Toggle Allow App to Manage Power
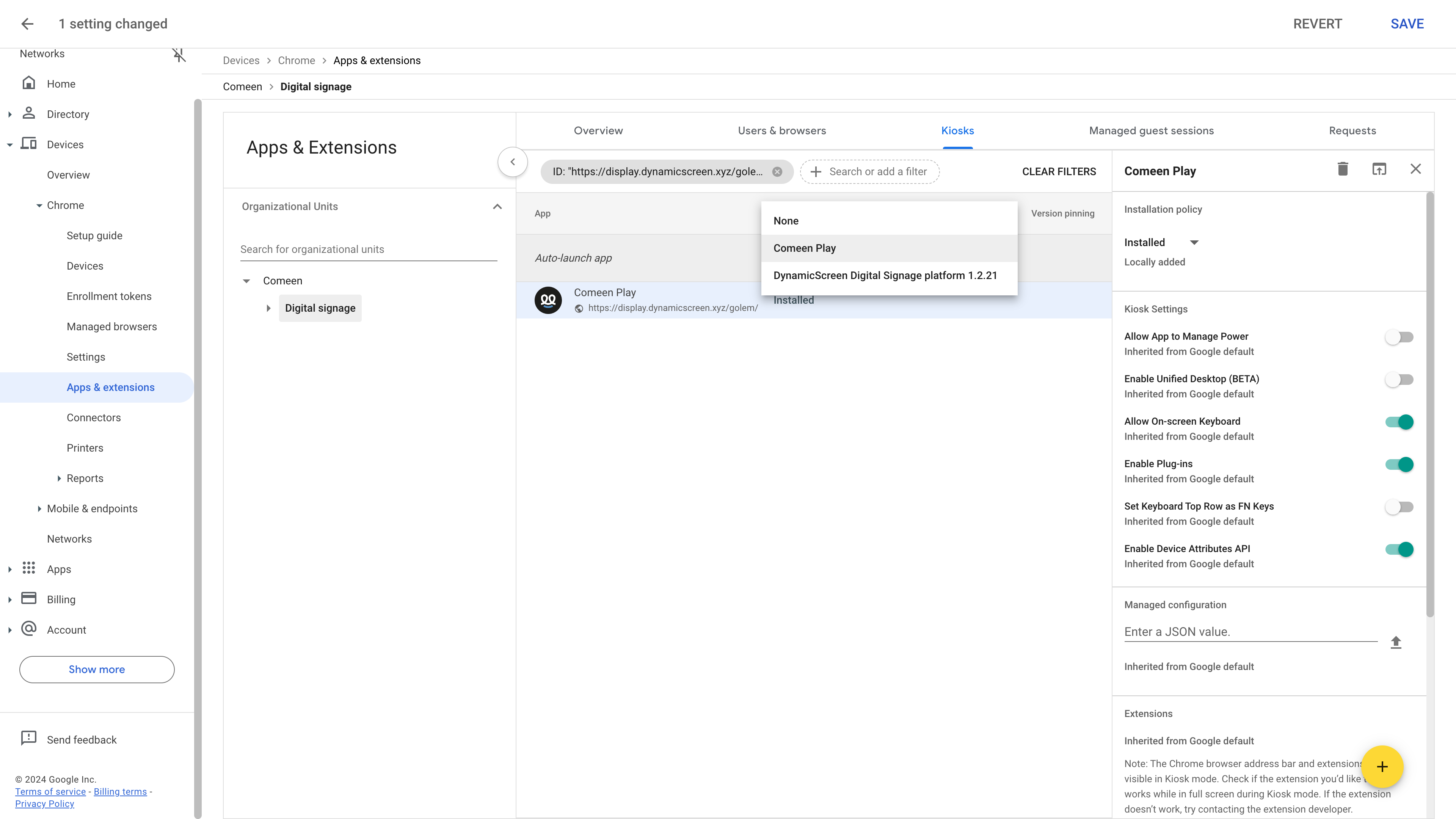The height and width of the screenshot is (819, 1456). point(1399,337)
